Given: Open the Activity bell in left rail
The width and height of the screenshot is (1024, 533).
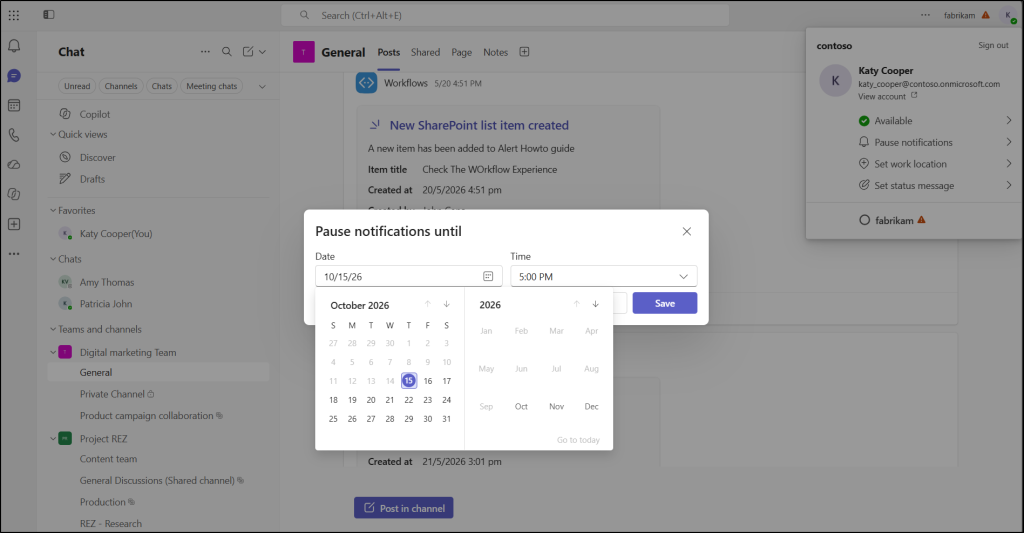Looking at the screenshot, I should tap(14, 46).
